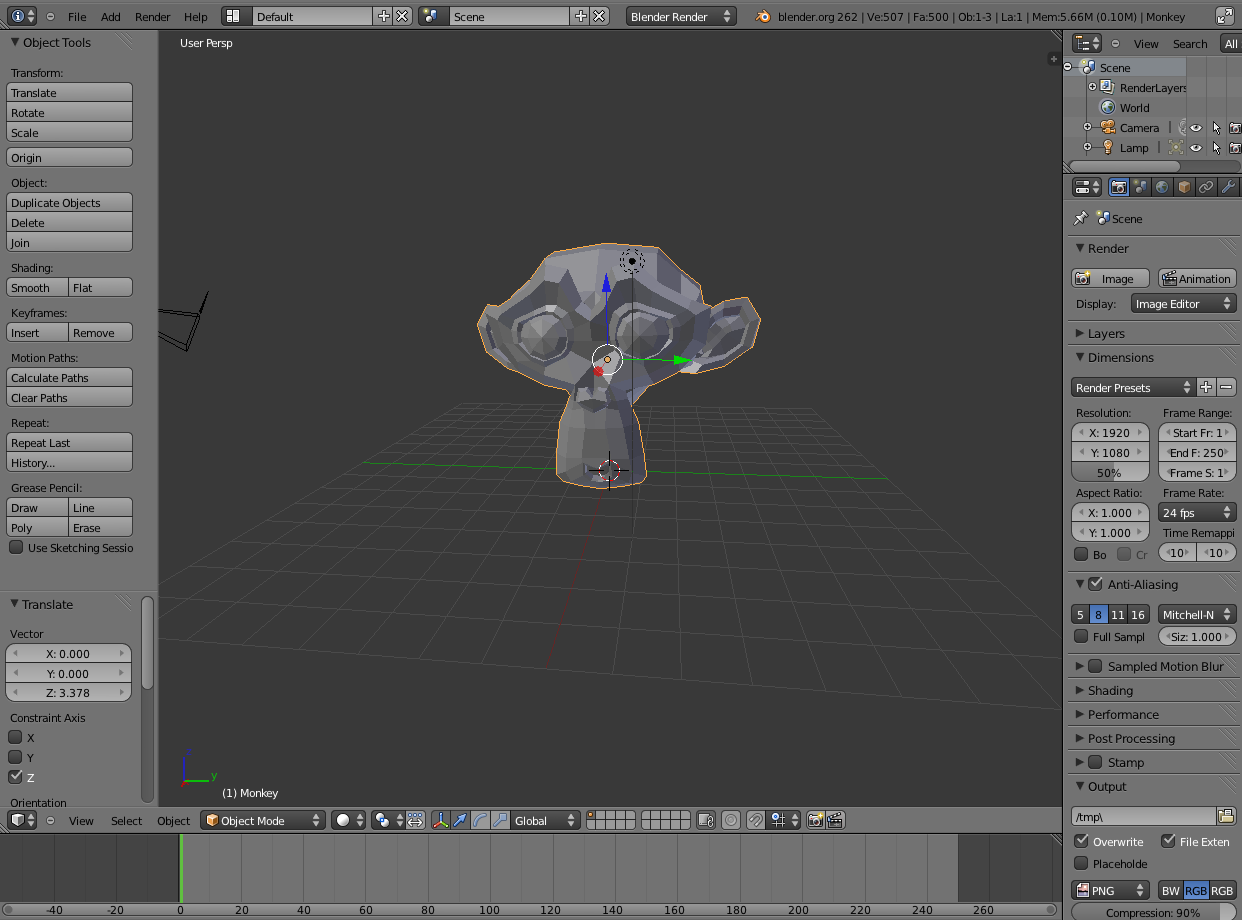Lock camera and layers to scene icon

[x=705, y=820]
